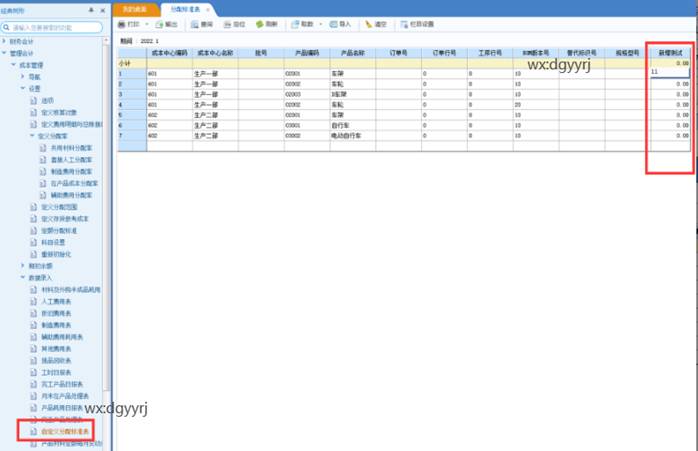Open the 打印 dropdown arrow
Image resolution: width=698 pixels, height=451 pixels.
pos(146,23)
